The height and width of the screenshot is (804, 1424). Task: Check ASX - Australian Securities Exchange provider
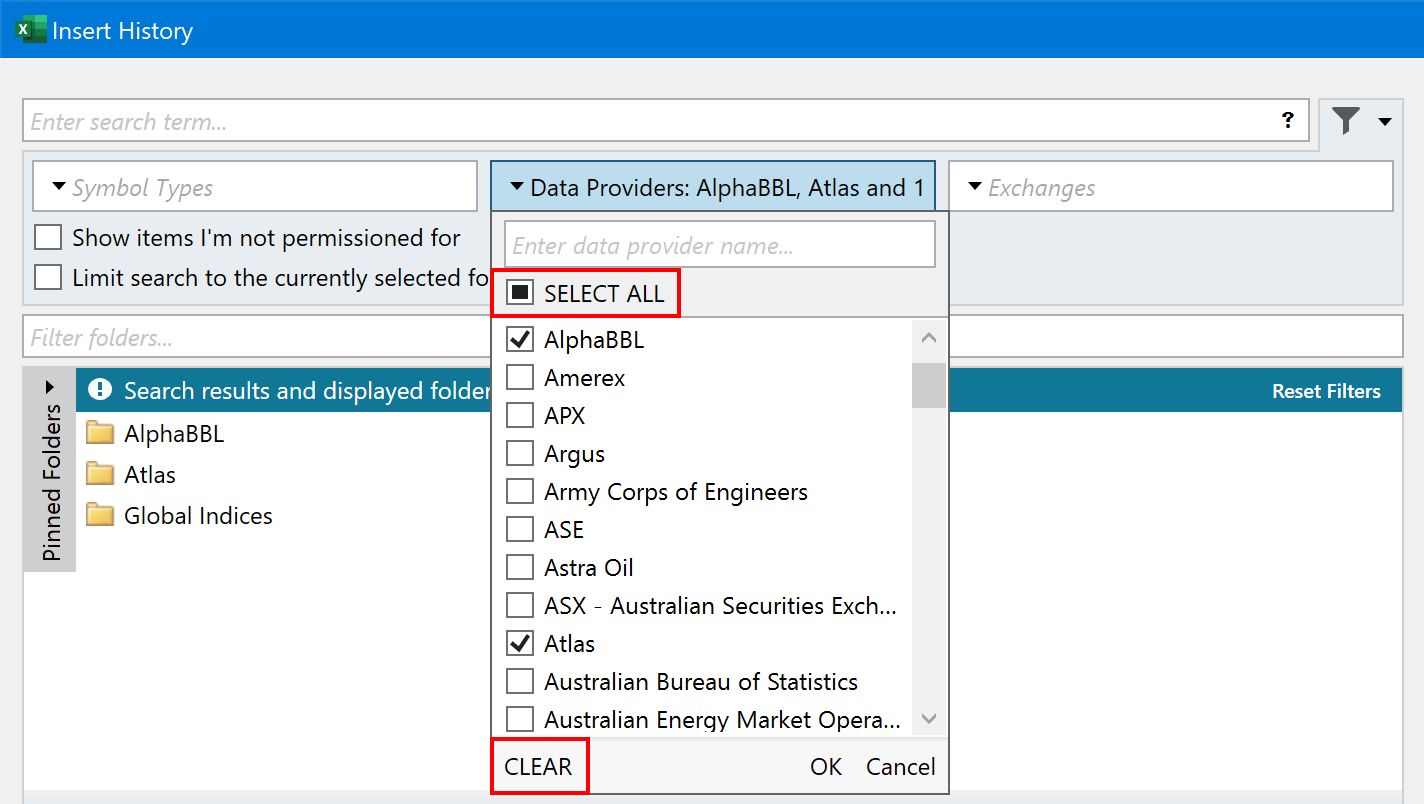[520, 606]
